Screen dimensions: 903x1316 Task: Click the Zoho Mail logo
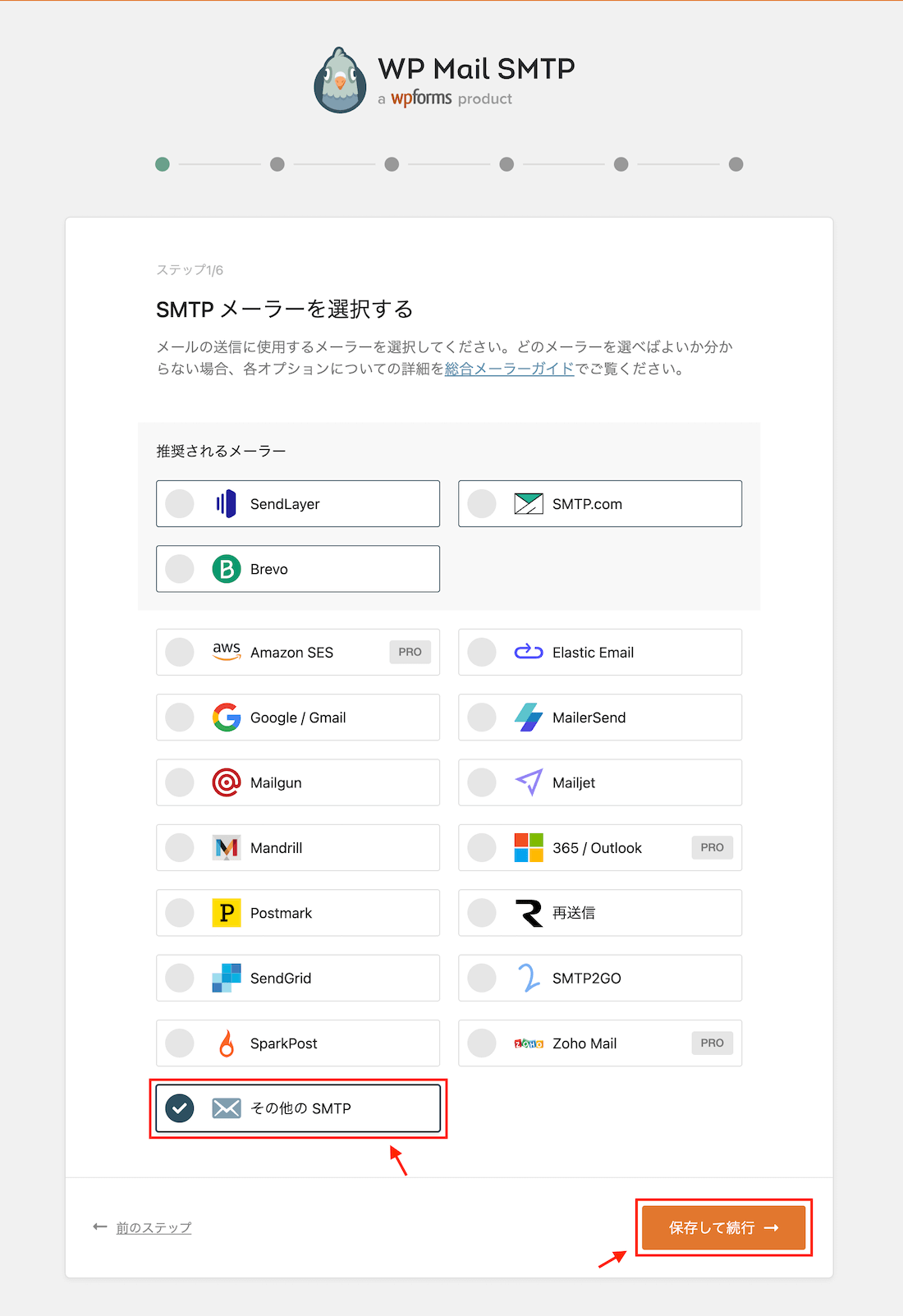click(529, 1043)
